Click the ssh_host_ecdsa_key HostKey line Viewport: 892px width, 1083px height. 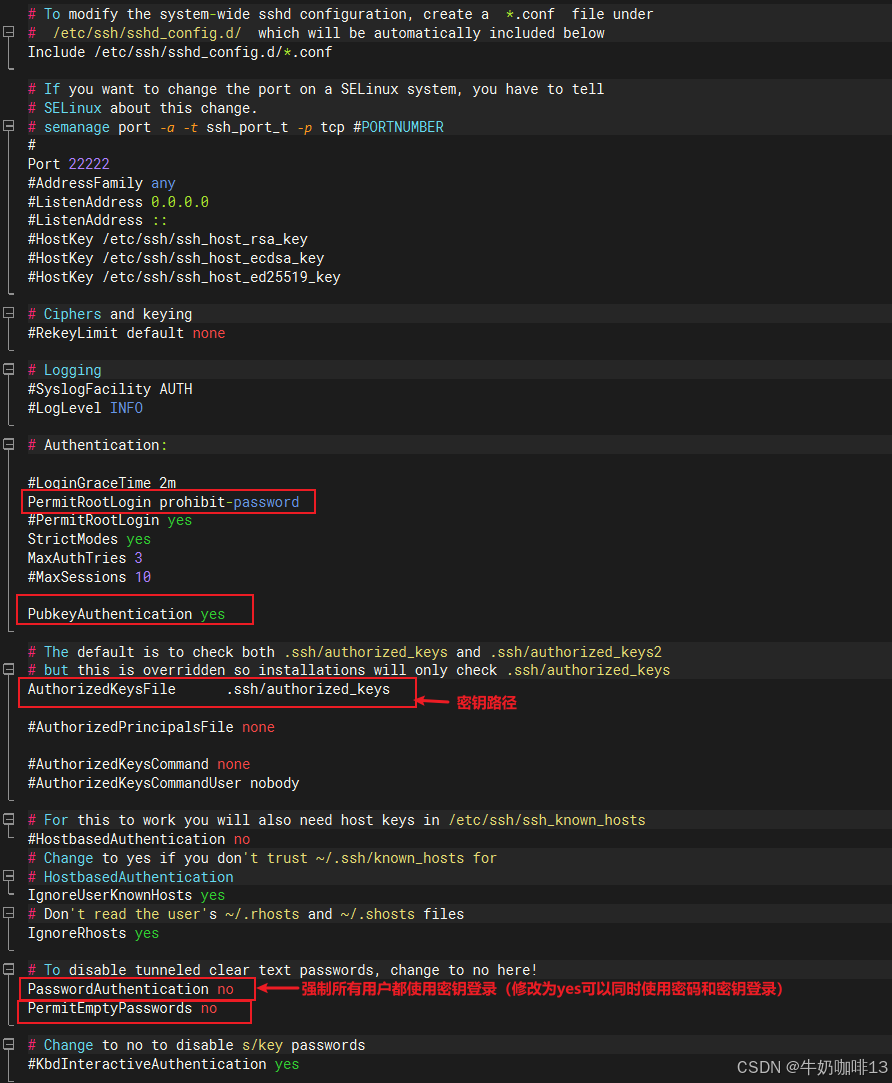[176, 258]
